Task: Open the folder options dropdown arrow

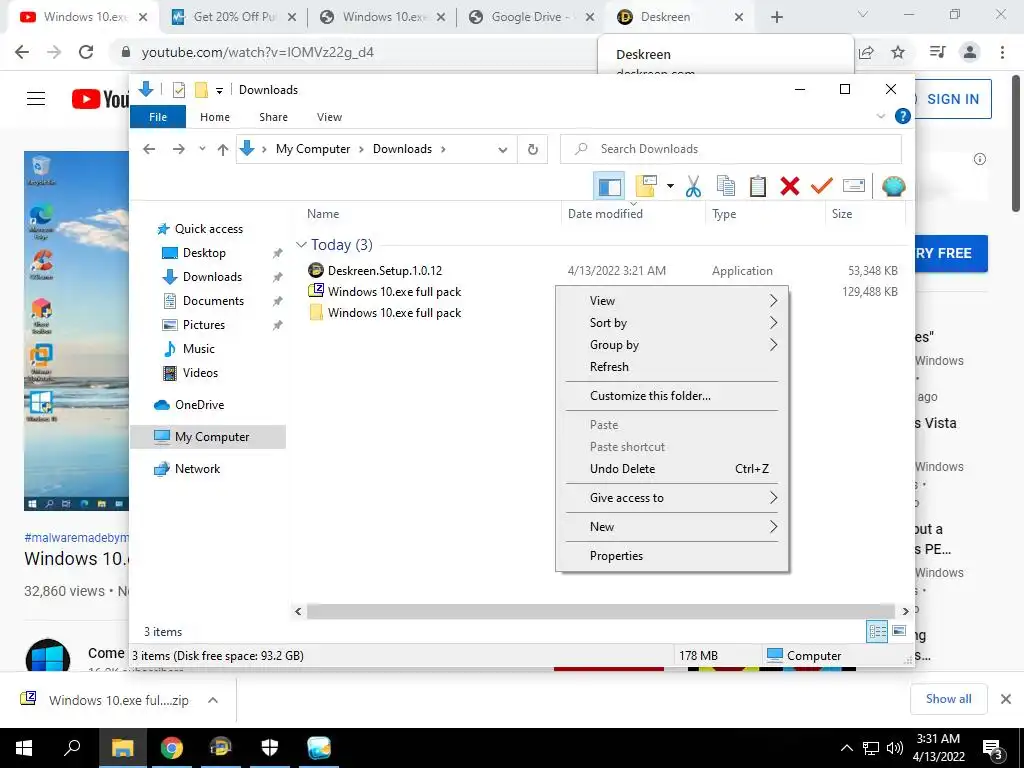Action: [x=670, y=186]
